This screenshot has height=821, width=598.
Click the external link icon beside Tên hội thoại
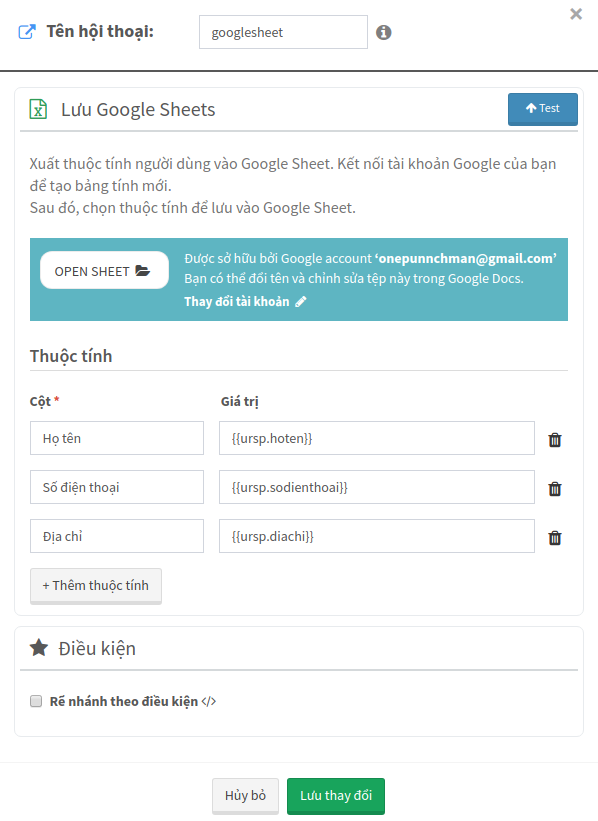pos(27,32)
